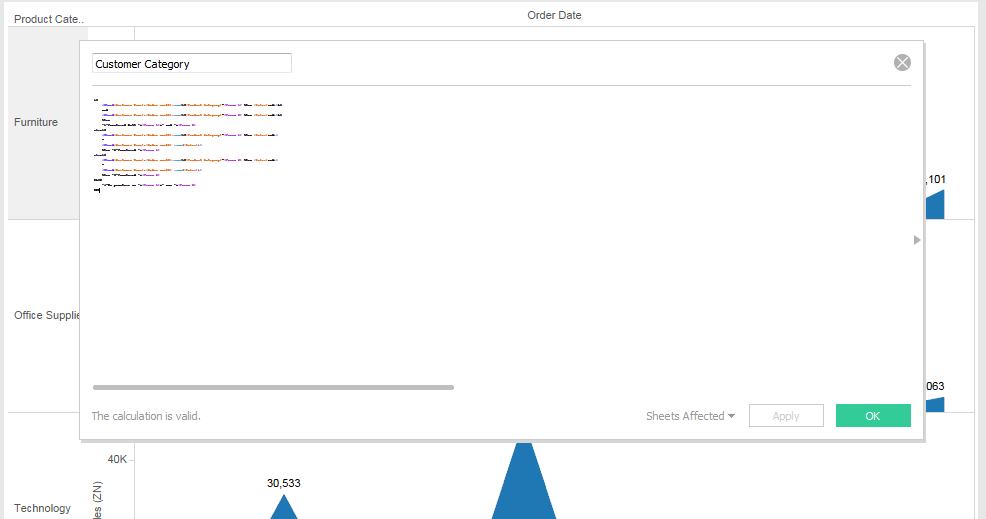Expand the functions pane arrow
Image resolution: width=986 pixels, height=519 pixels.
(917, 240)
